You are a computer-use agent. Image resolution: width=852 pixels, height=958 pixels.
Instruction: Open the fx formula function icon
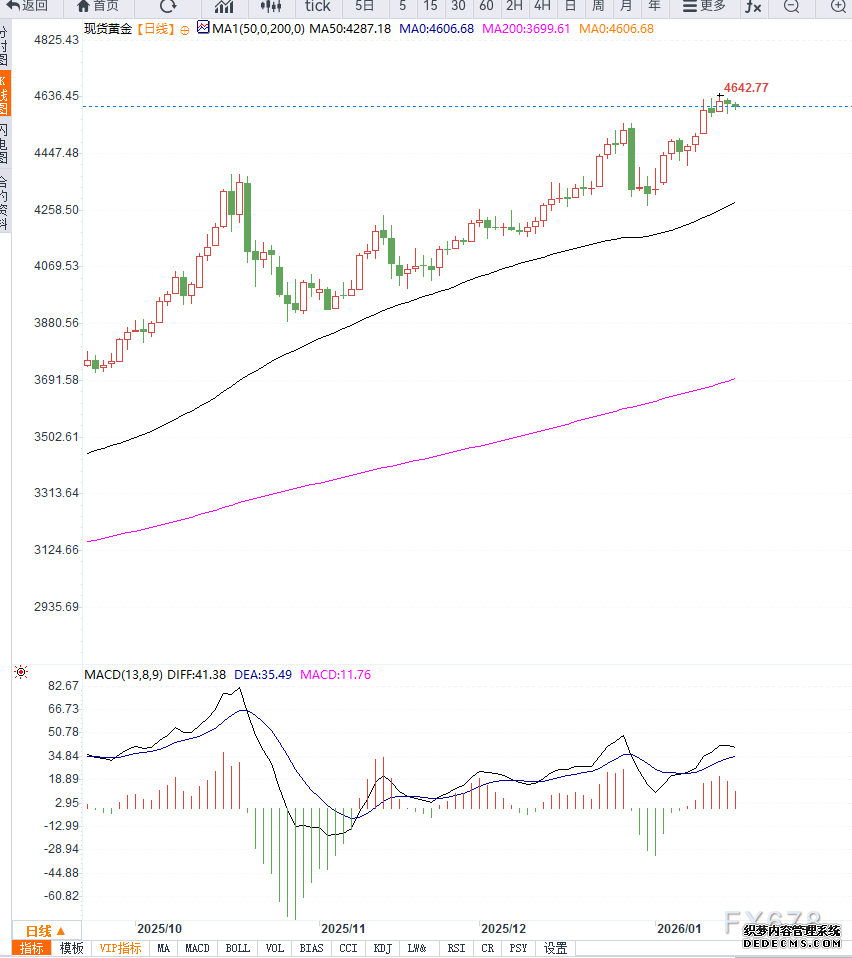753,6
